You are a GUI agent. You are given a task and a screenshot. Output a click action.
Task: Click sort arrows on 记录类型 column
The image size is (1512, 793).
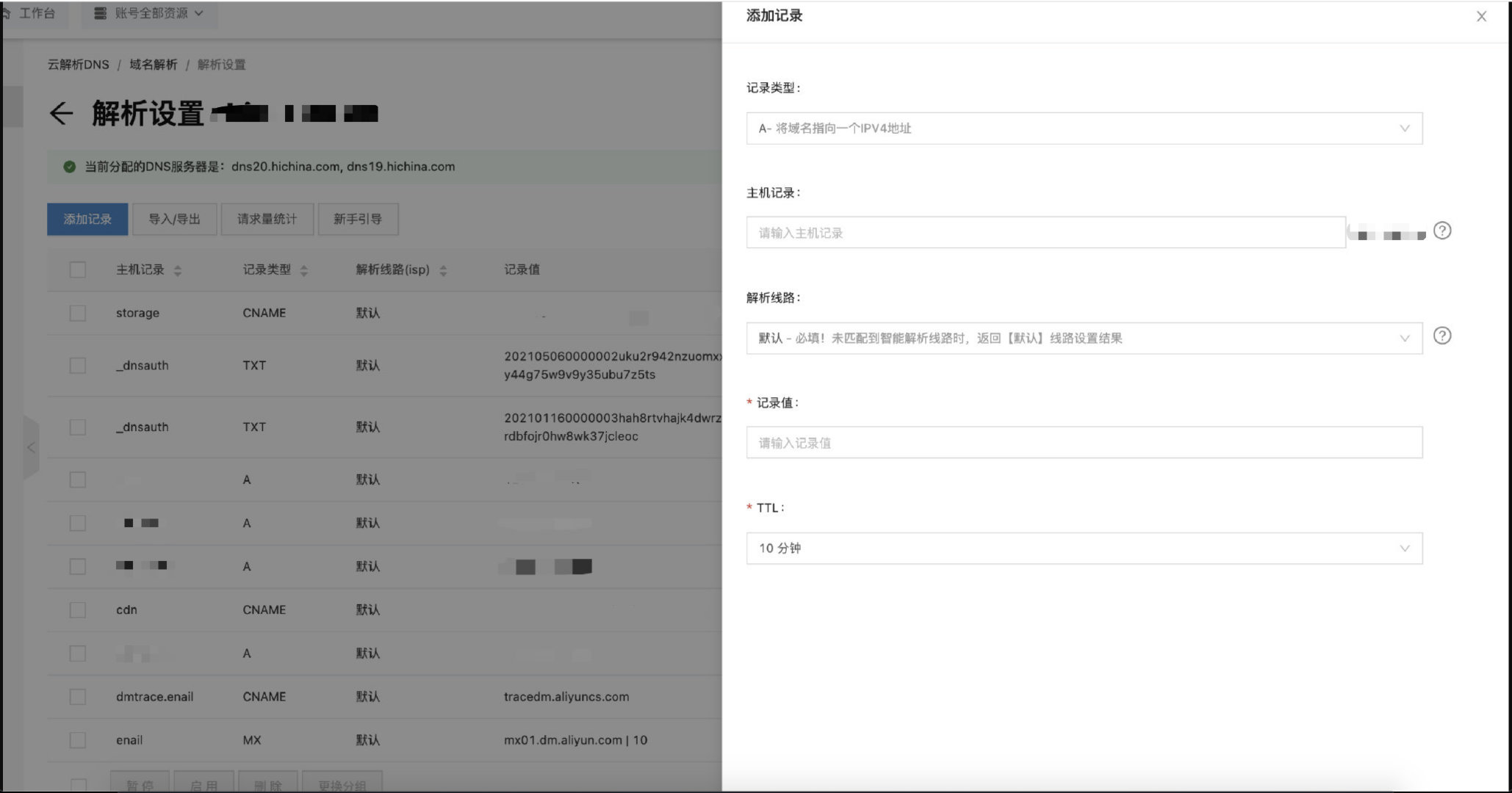(x=304, y=271)
